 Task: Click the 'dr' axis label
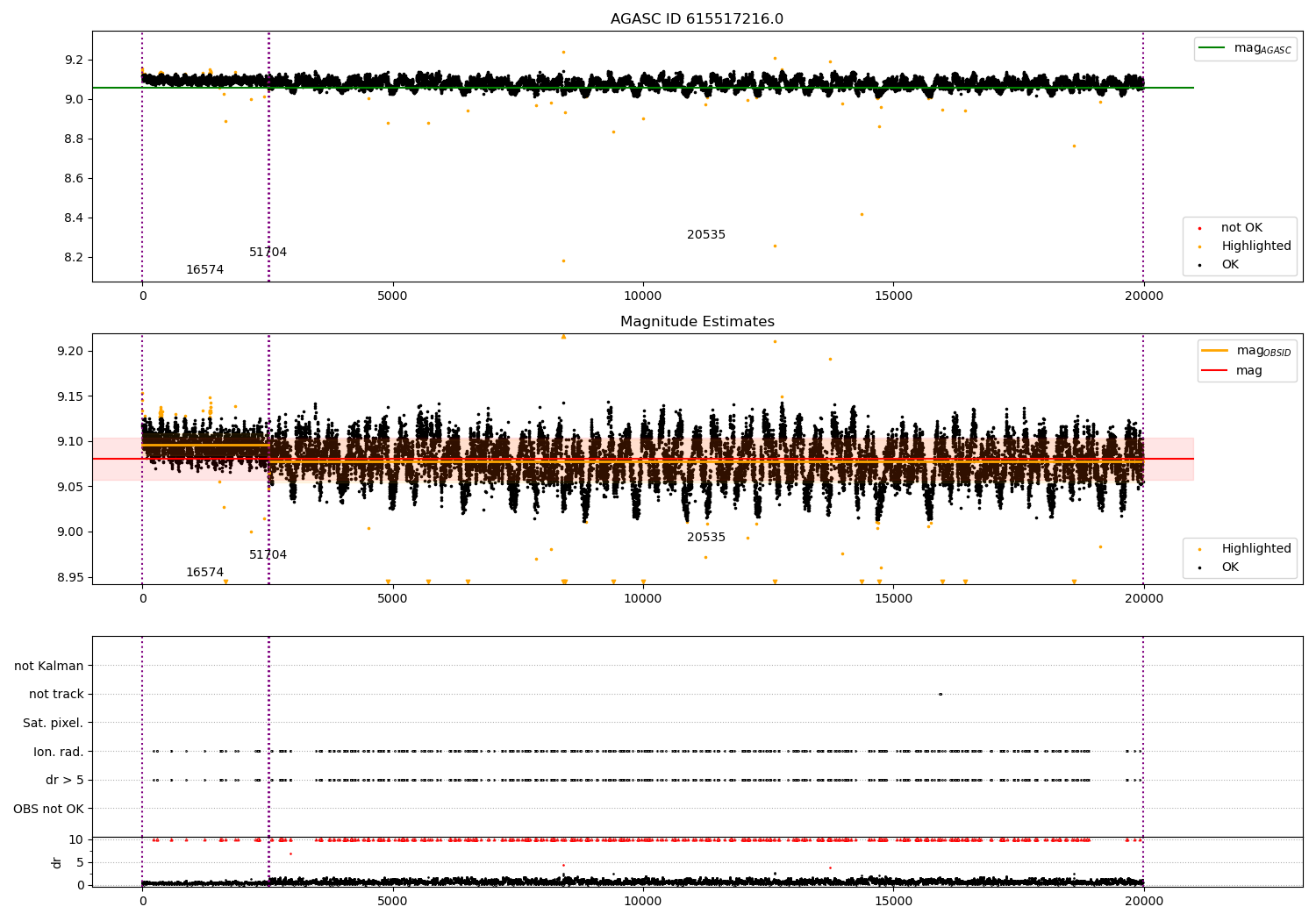[x=57, y=862]
